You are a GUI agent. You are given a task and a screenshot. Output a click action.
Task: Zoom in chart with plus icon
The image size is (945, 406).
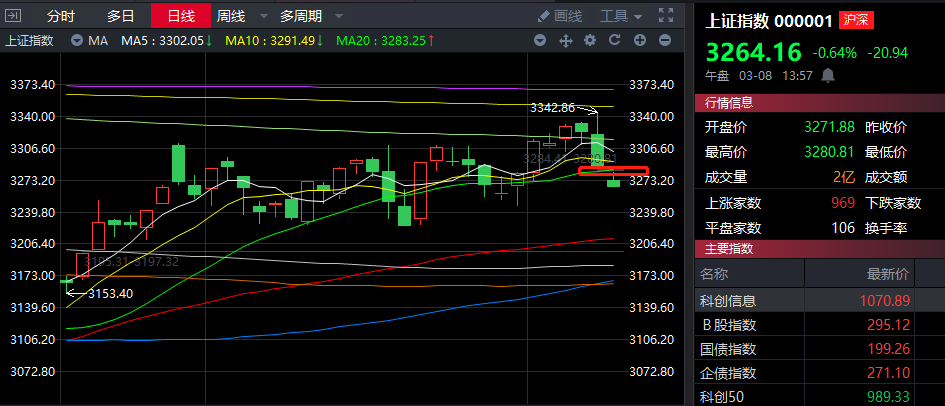pyautogui.click(x=639, y=40)
